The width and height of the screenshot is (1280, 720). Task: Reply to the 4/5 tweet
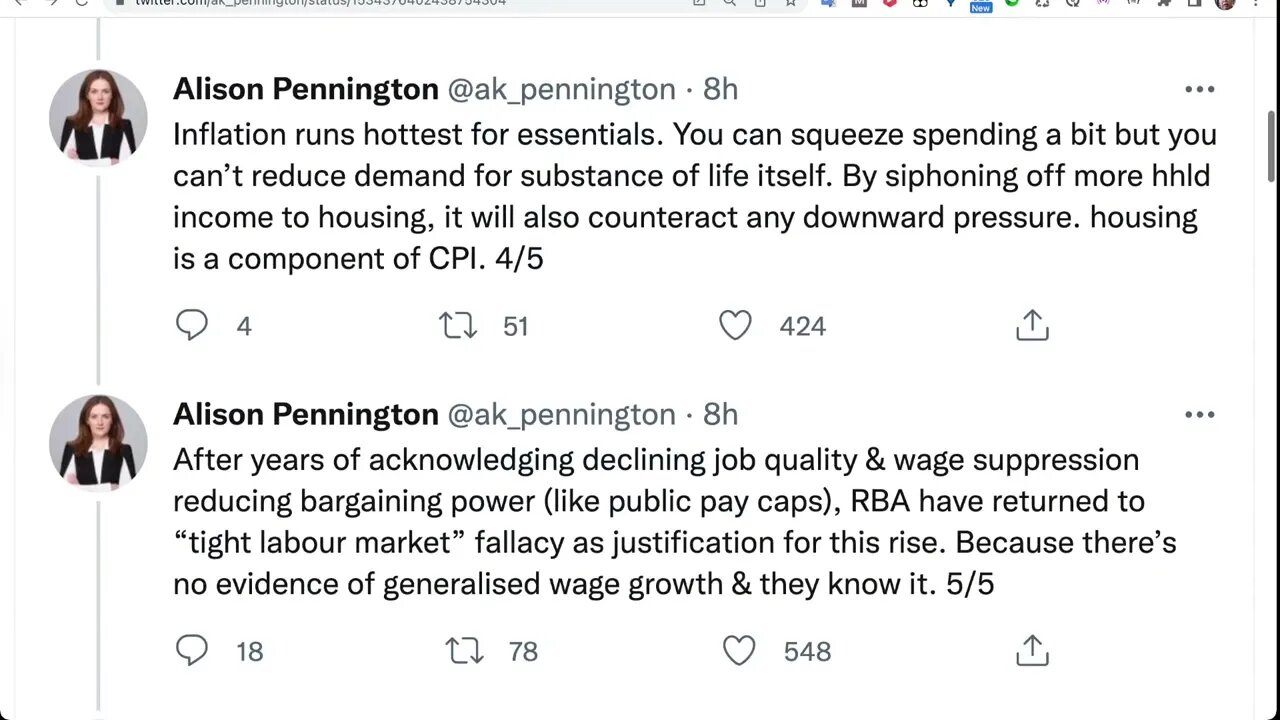tap(192, 326)
